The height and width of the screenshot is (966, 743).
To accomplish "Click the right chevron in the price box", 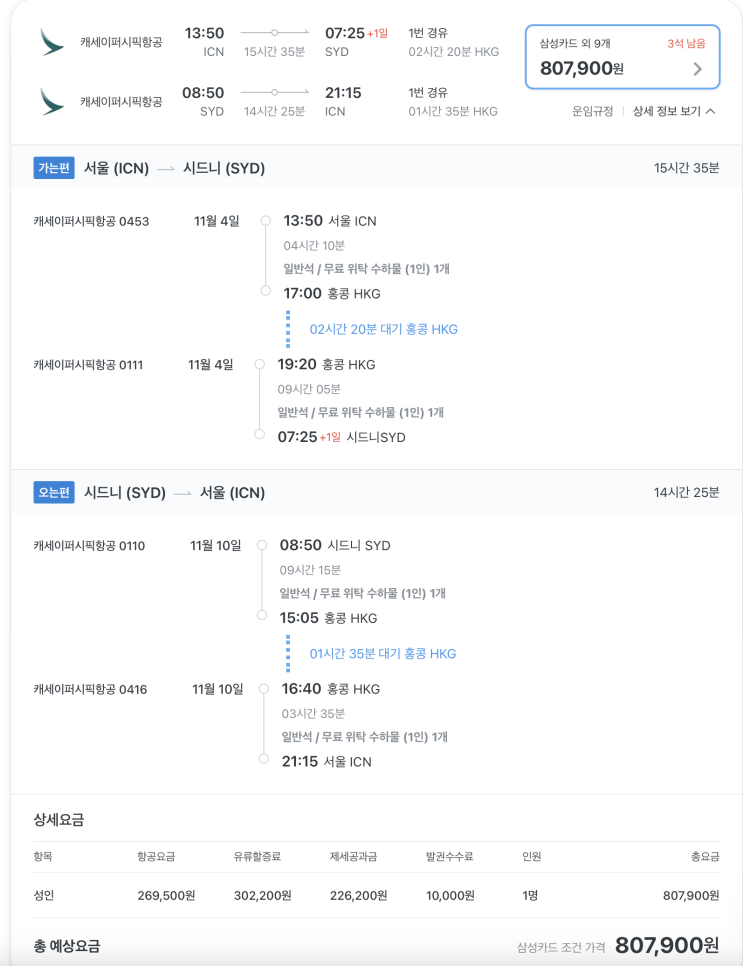I will click(x=697, y=69).
